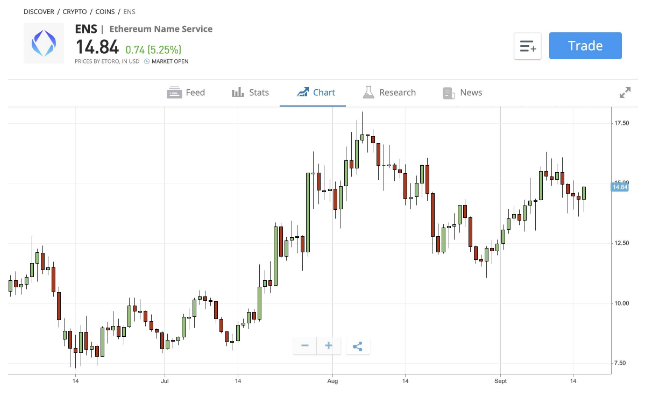Zoom in chart with plus button
Screen dimensions: 646x399
tap(329, 345)
